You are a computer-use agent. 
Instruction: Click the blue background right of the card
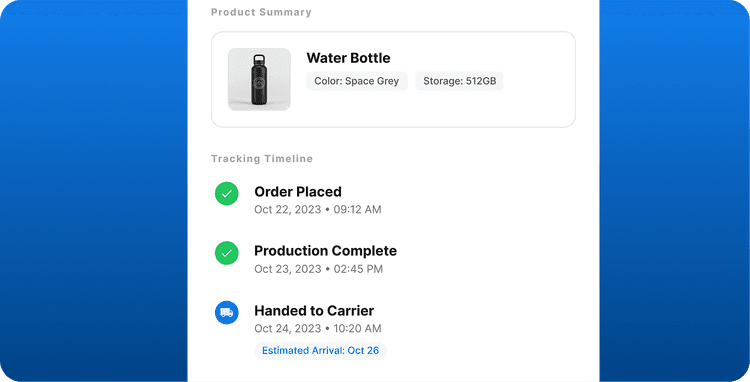(x=674, y=191)
